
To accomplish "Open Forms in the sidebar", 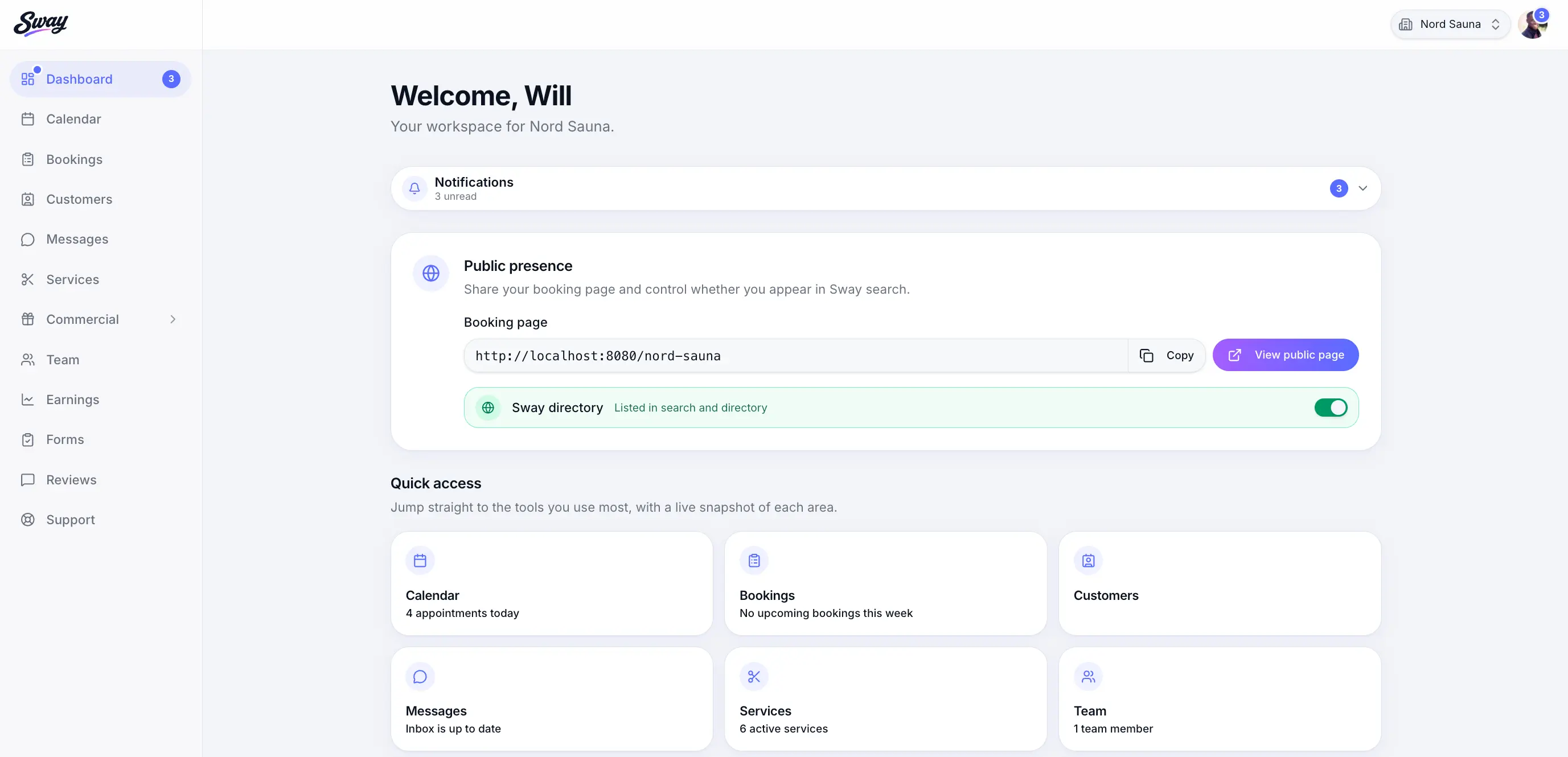I will click(x=100, y=440).
